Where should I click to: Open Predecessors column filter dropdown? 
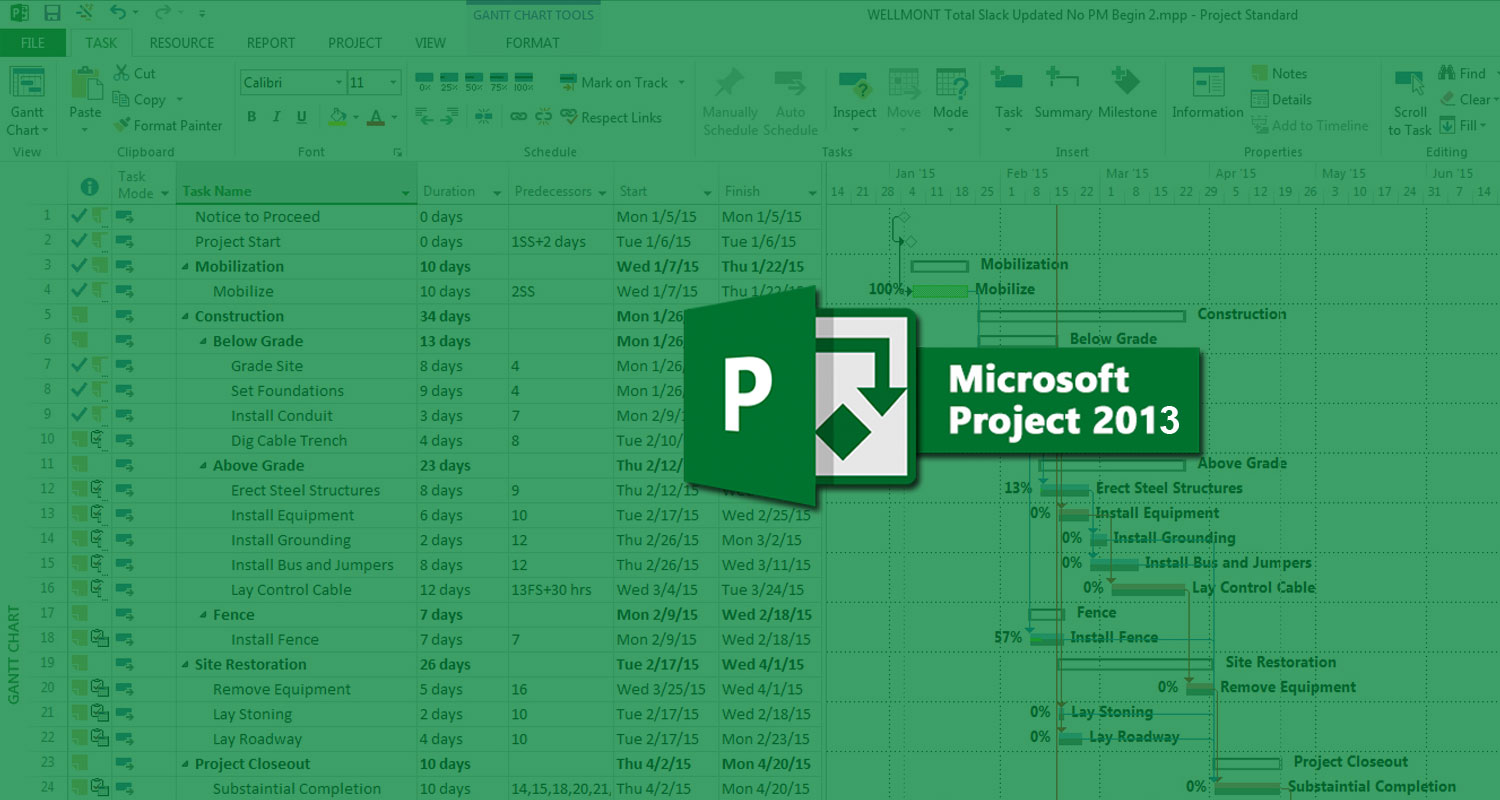coord(601,192)
